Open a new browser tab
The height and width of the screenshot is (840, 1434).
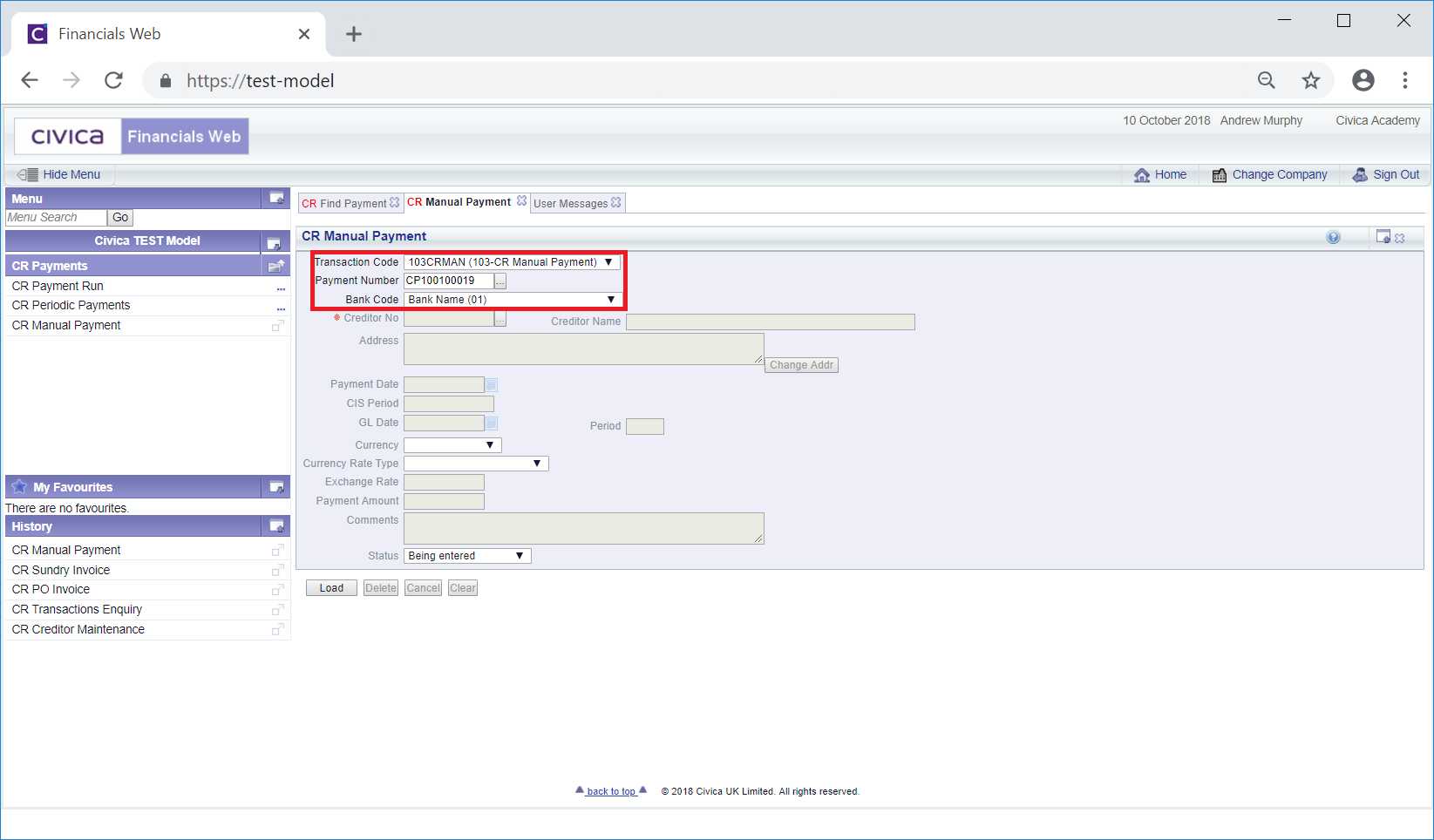(353, 34)
